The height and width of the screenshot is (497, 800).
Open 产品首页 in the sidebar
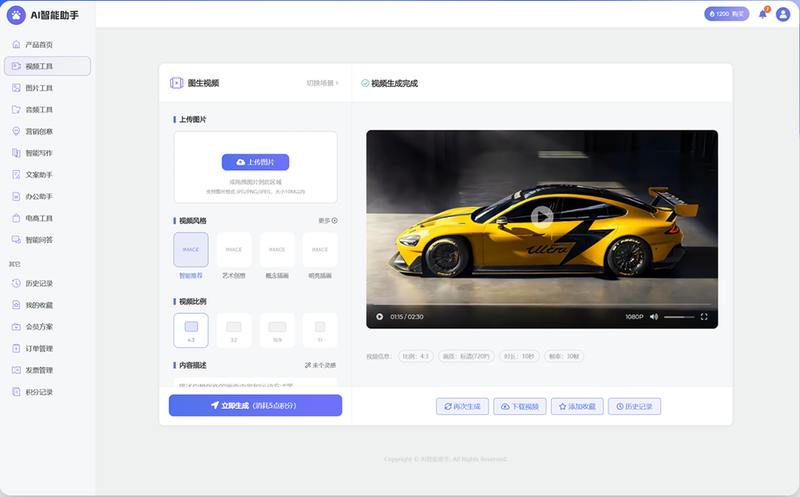[x=47, y=44]
